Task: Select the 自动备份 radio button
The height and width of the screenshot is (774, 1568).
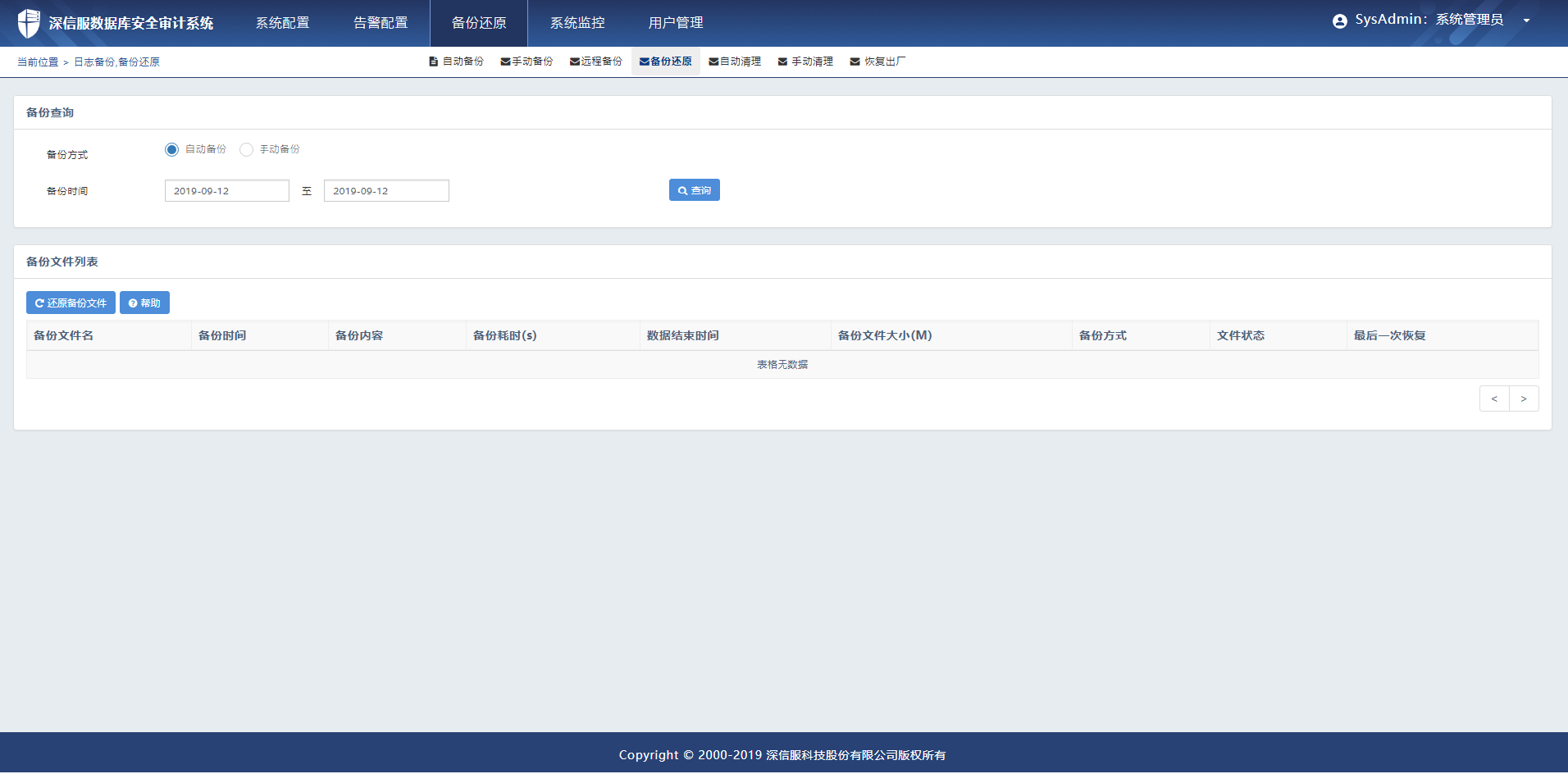Action: pyautogui.click(x=171, y=149)
